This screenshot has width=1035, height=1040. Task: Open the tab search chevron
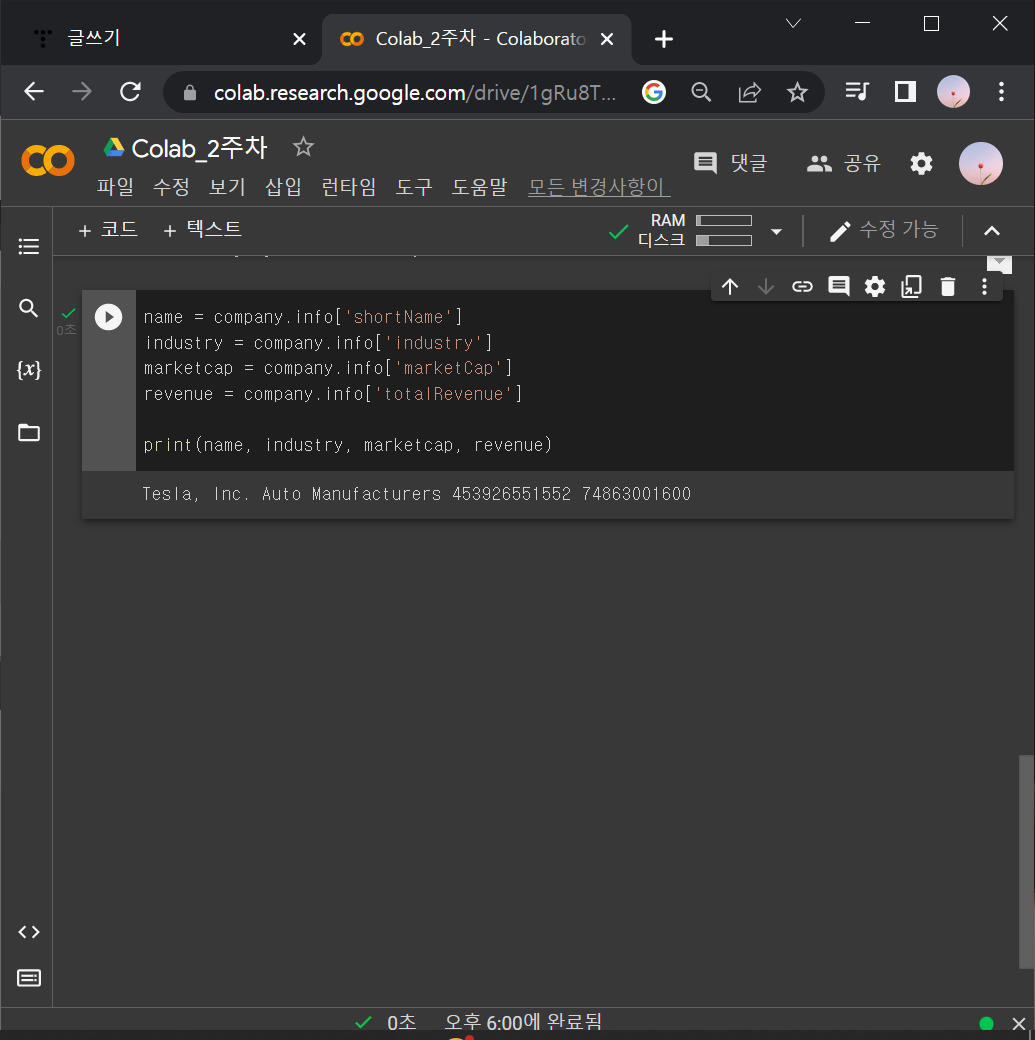coord(793,24)
